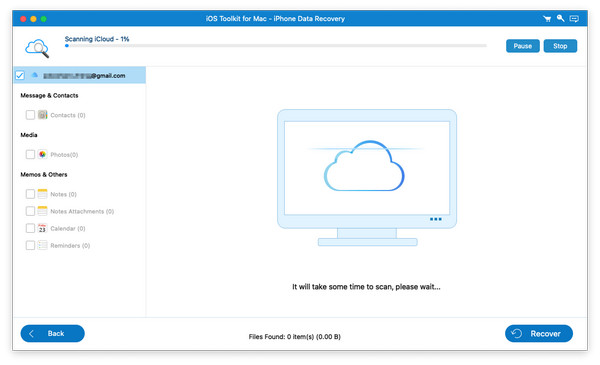Select the Contacts app icon
The width and height of the screenshot is (600, 365).
coord(42,115)
